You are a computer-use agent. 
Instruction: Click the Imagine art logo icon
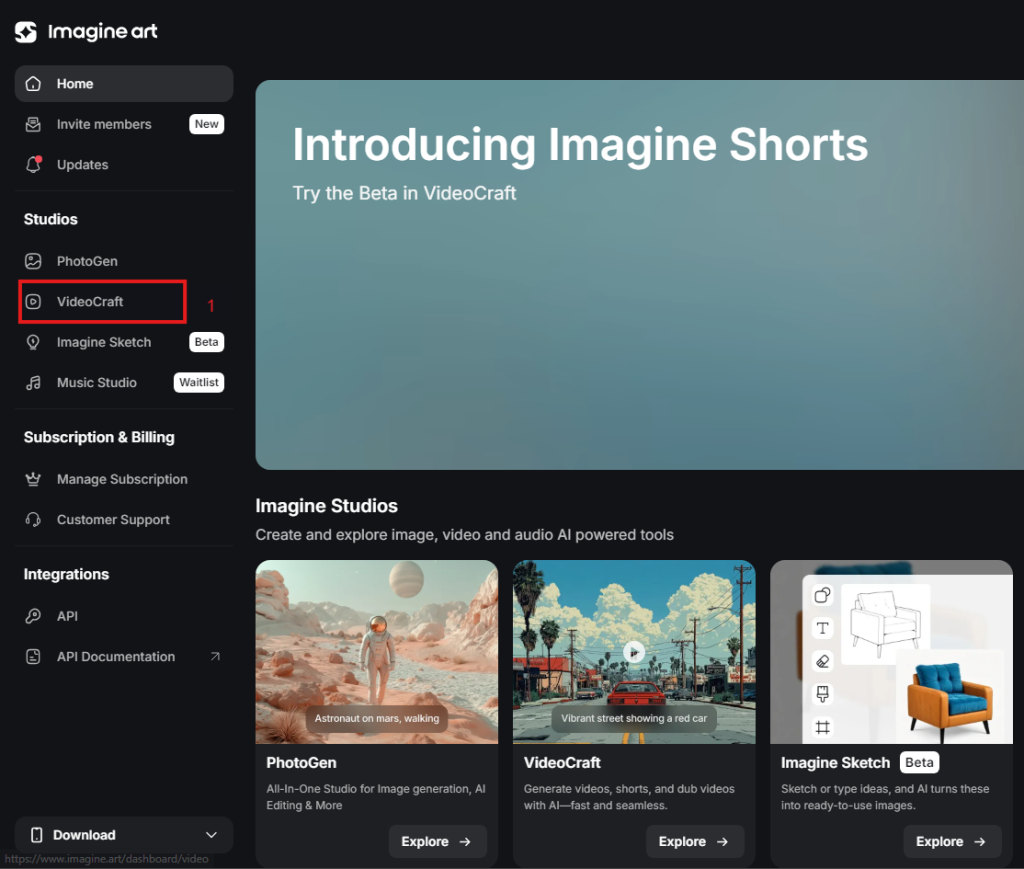click(x=26, y=31)
